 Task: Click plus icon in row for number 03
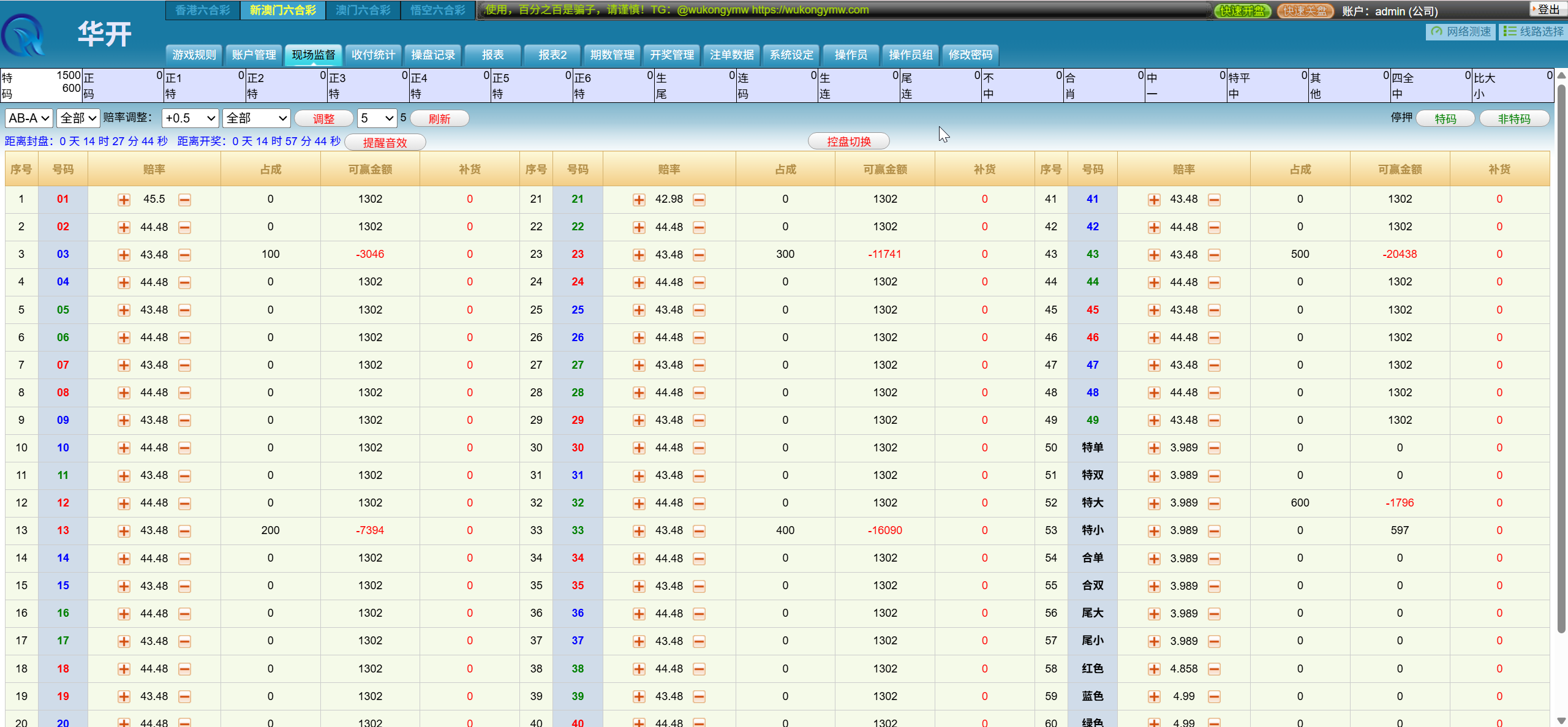click(x=124, y=255)
